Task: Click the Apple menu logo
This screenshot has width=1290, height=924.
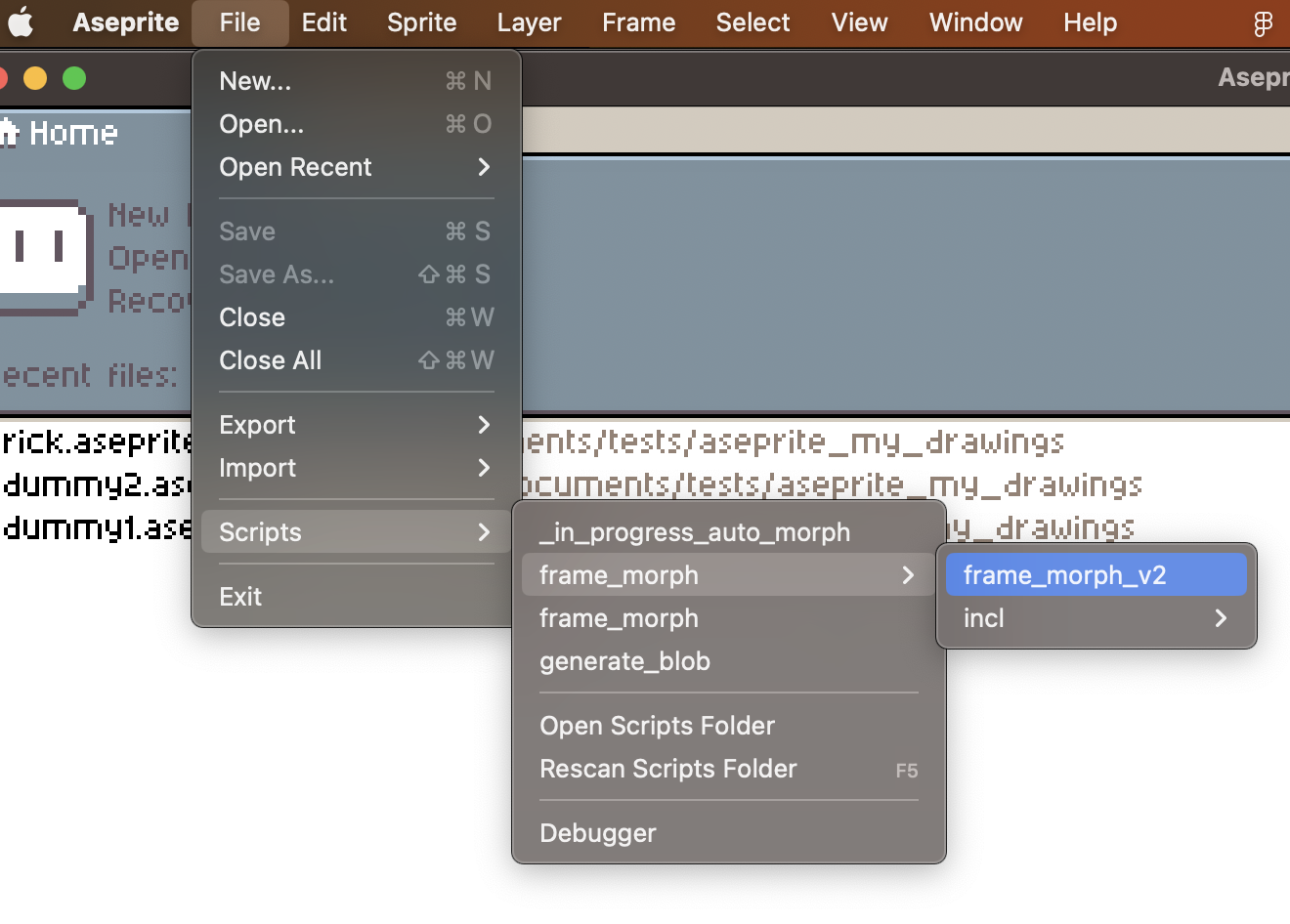Action: [x=21, y=22]
